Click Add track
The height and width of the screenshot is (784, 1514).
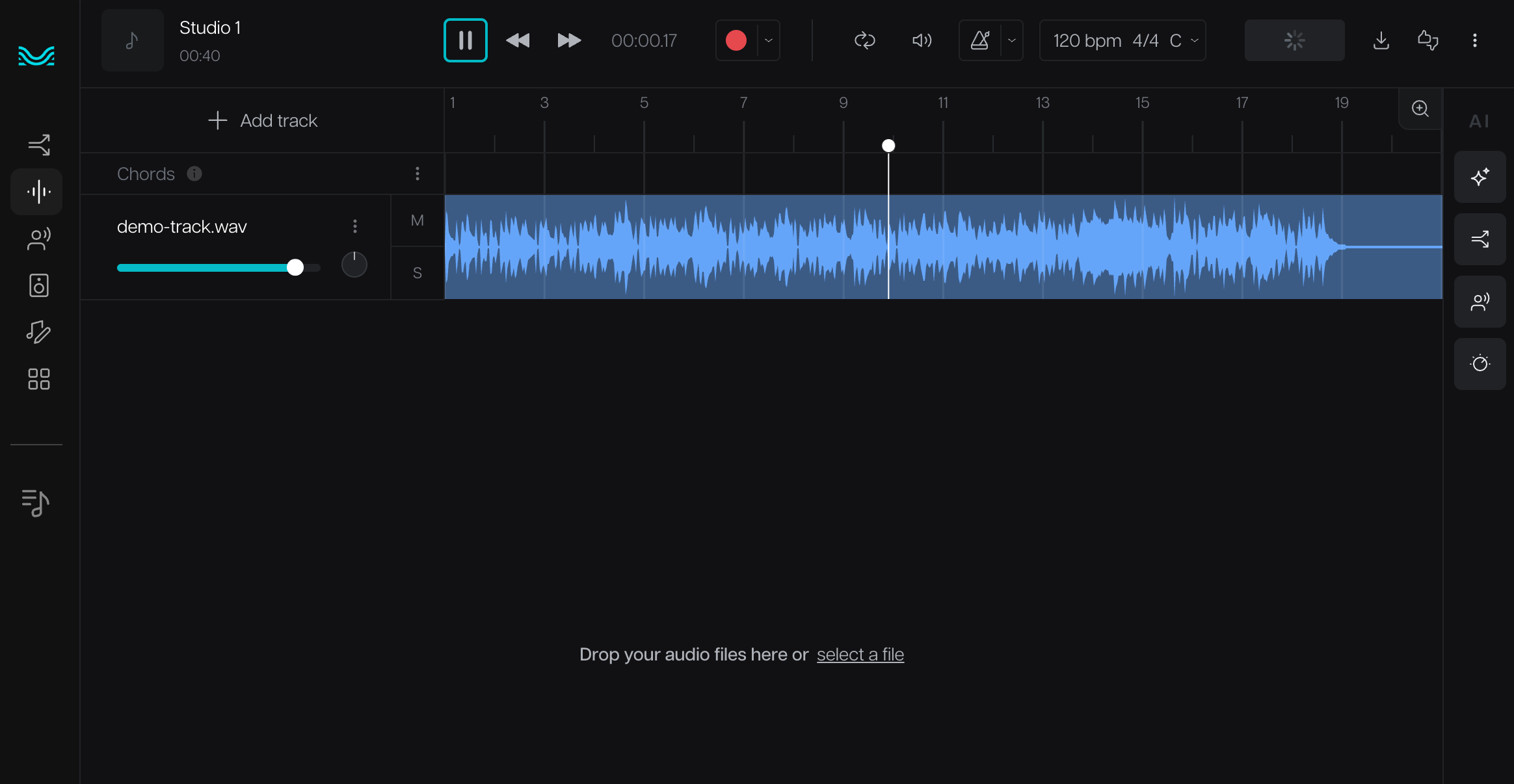click(263, 120)
